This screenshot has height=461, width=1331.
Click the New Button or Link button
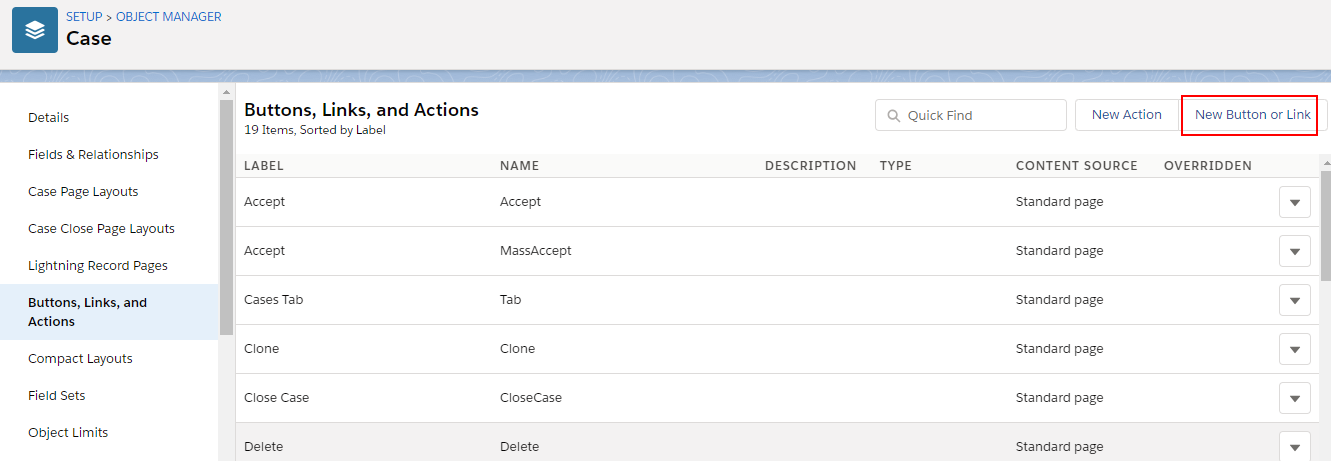(1253, 115)
